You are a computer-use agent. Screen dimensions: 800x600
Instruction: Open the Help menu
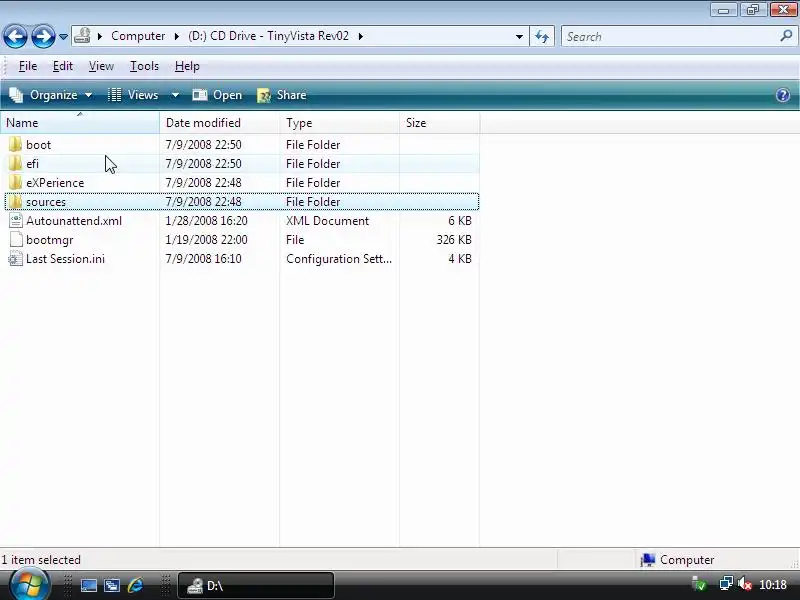(187, 66)
